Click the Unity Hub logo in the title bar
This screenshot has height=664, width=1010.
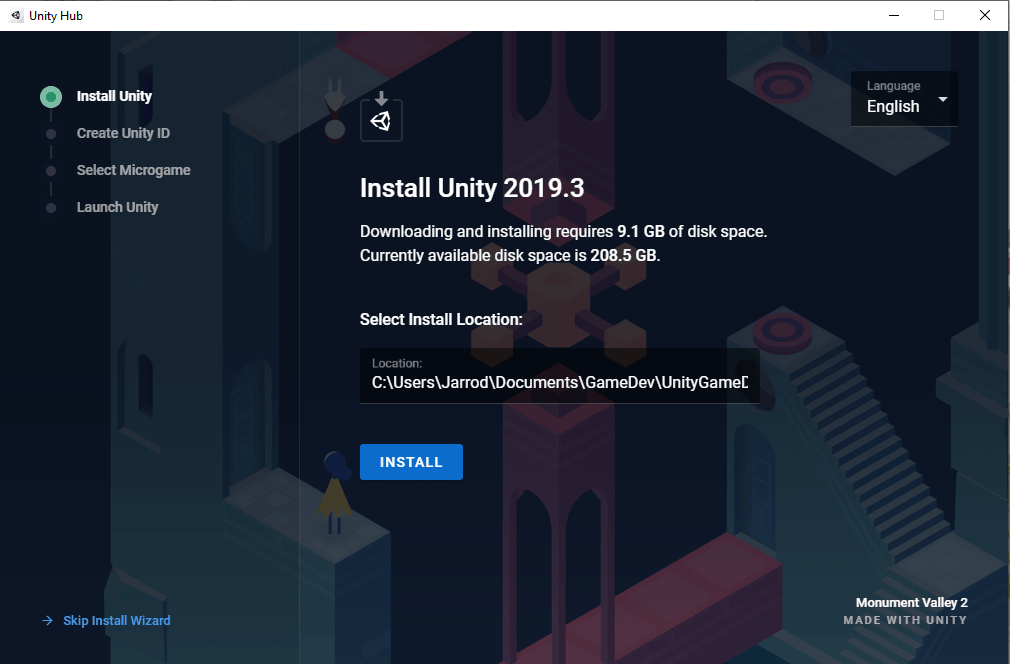point(15,15)
